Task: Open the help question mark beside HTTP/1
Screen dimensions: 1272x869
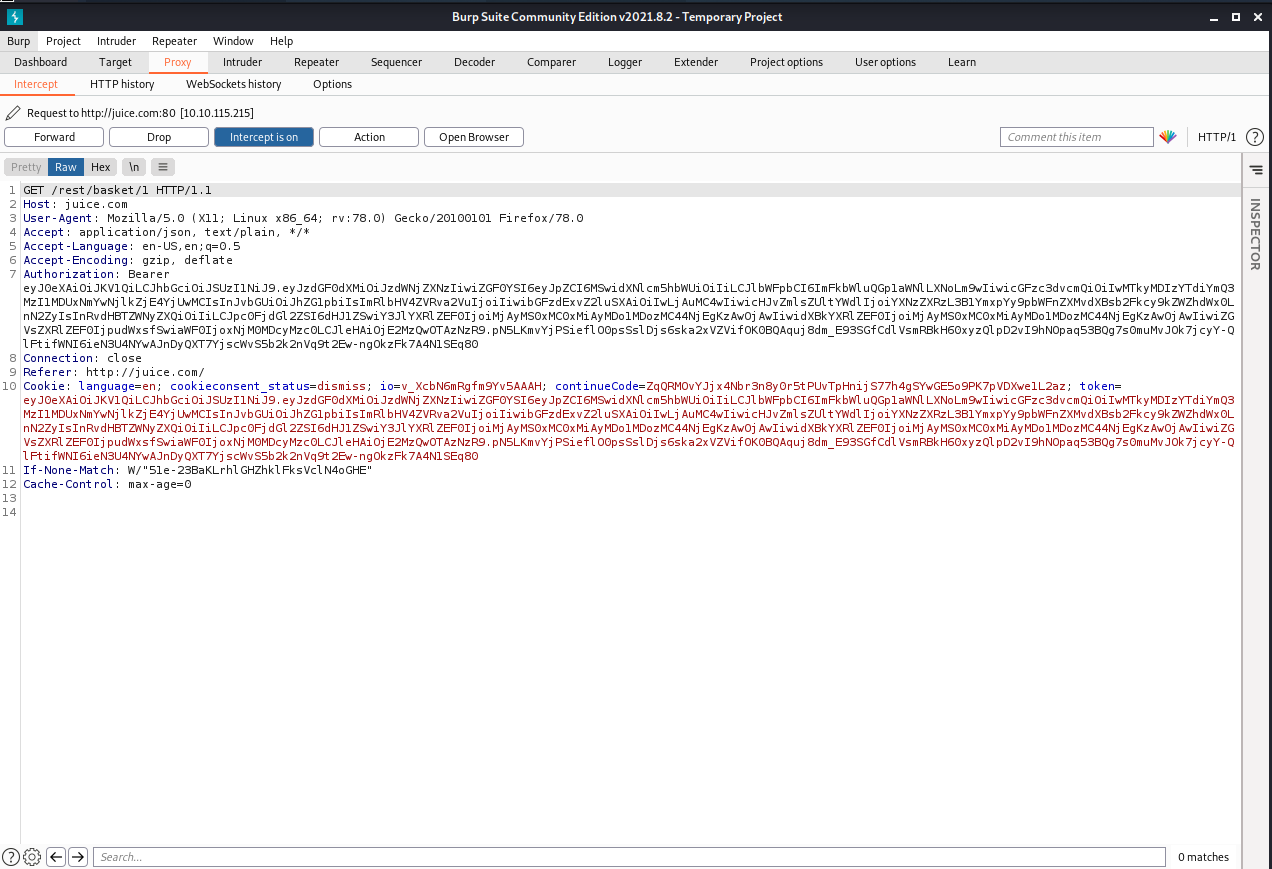Action: tap(1254, 137)
